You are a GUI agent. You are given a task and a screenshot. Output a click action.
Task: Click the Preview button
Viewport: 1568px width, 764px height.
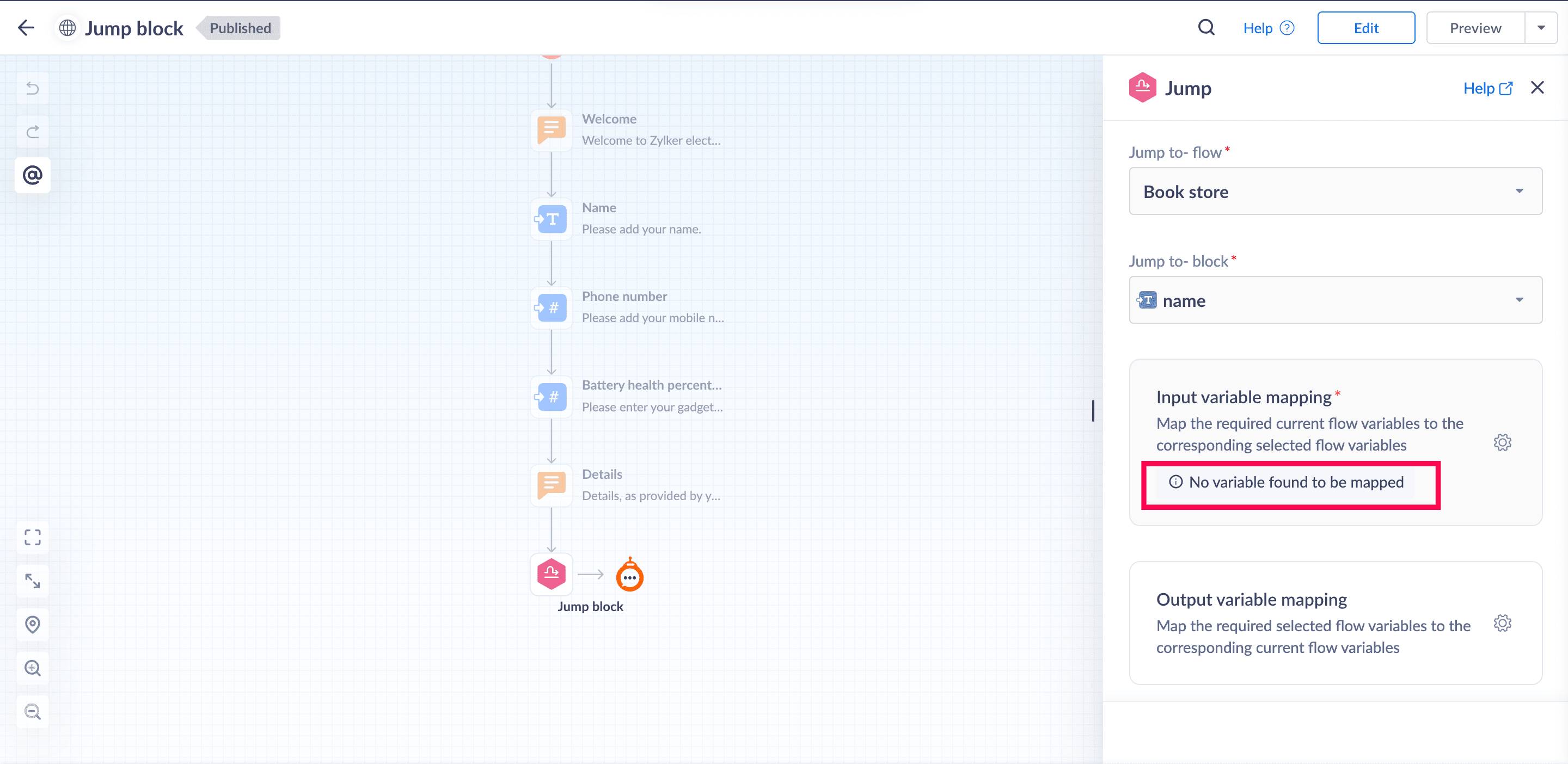1475,28
